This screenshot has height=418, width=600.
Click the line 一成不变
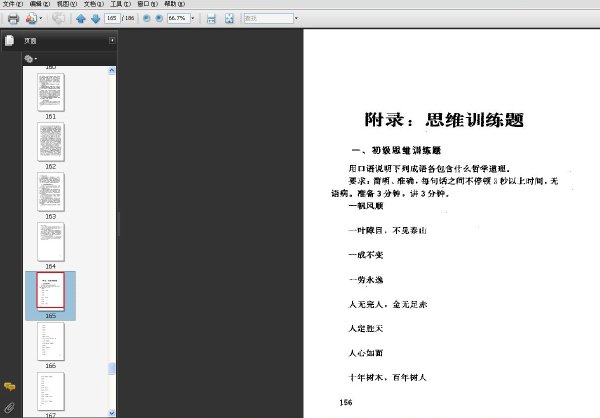[x=366, y=255]
